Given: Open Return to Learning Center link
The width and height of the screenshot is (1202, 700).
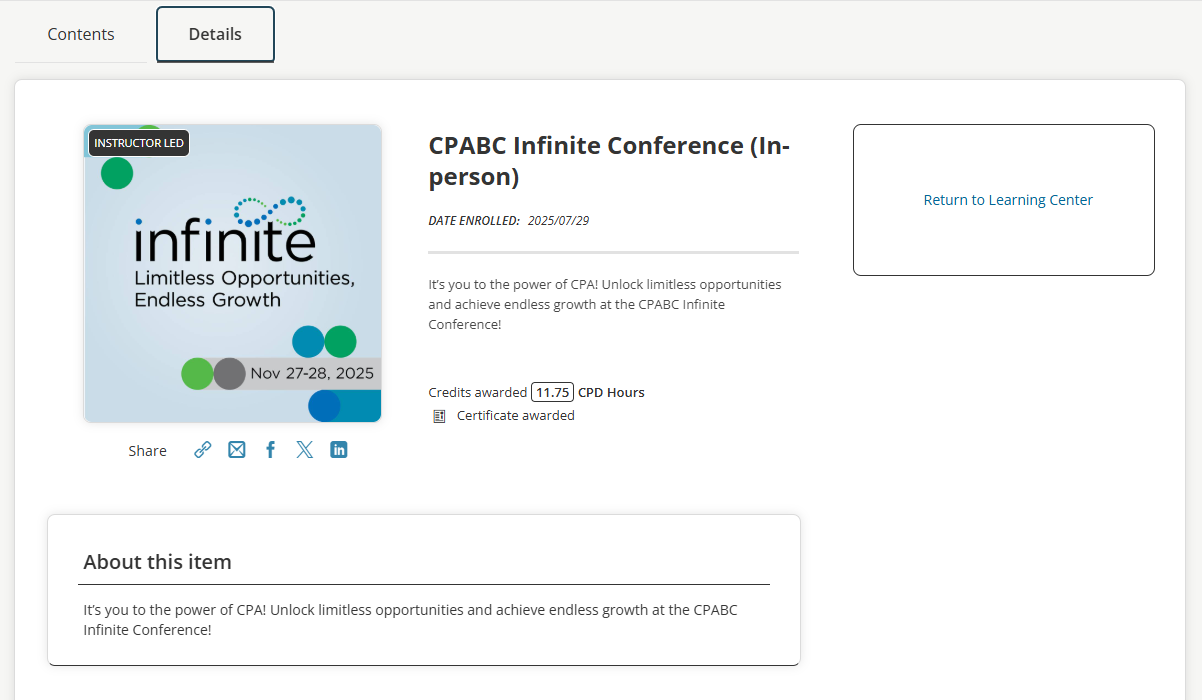Looking at the screenshot, I should click(1008, 200).
